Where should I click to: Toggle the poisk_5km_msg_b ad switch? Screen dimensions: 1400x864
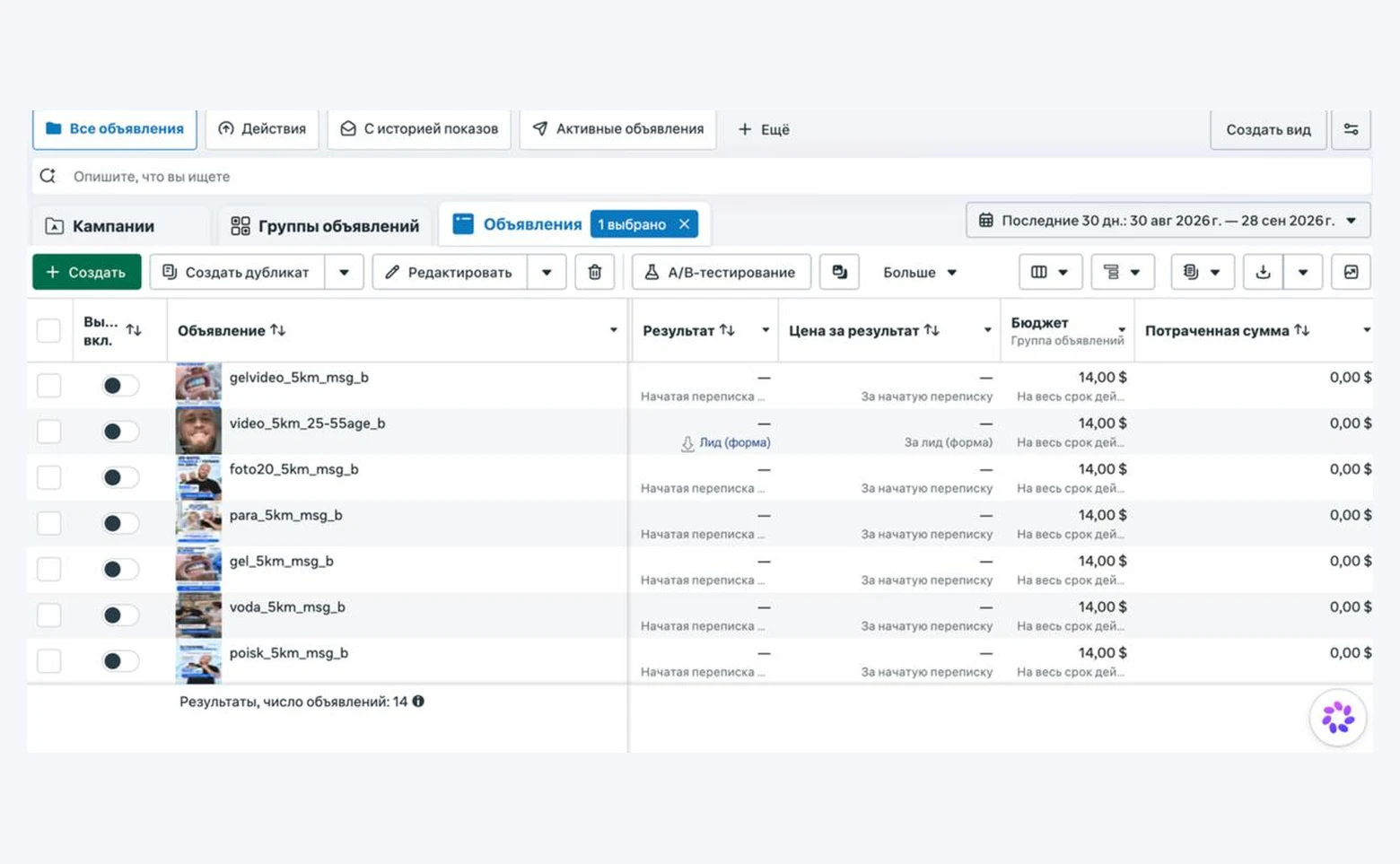120,661
